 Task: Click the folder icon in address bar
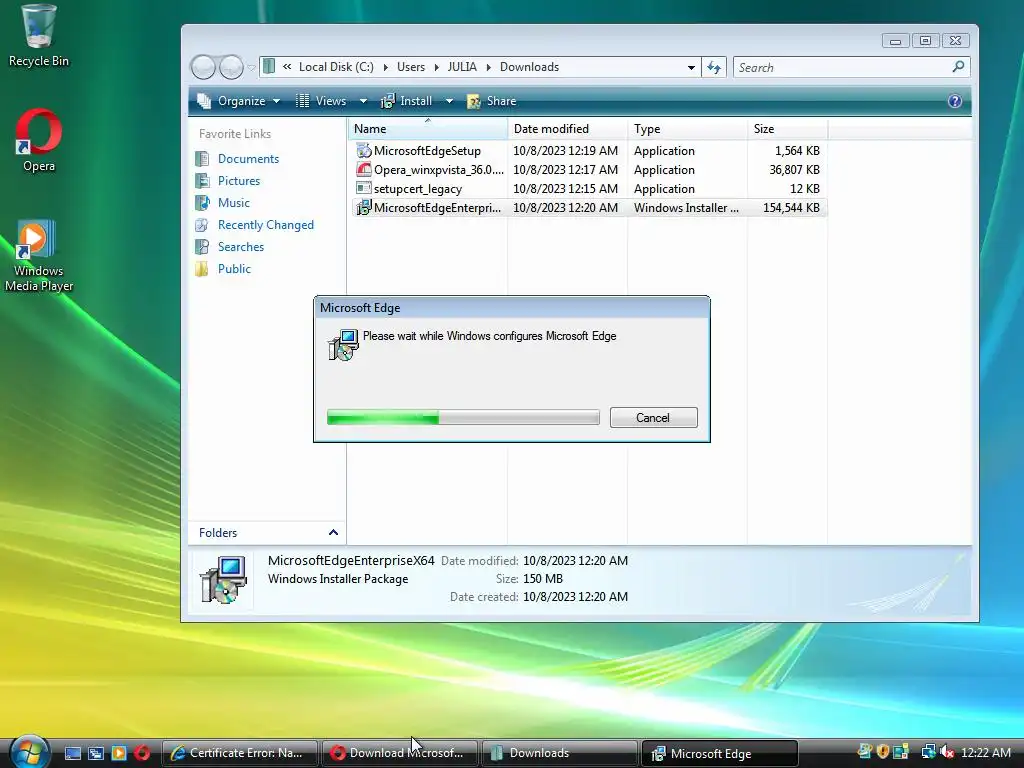(x=269, y=67)
